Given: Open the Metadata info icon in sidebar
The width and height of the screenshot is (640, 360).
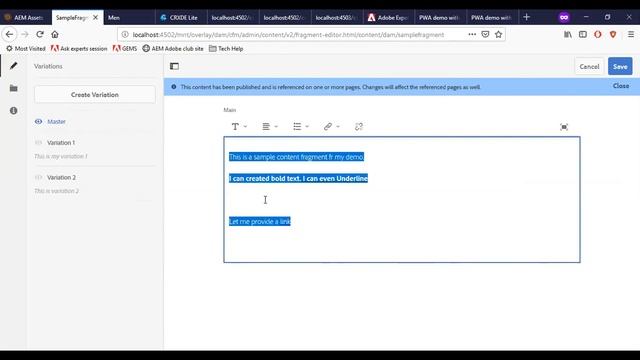Looking at the screenshot, I should (x=13, y=111).
